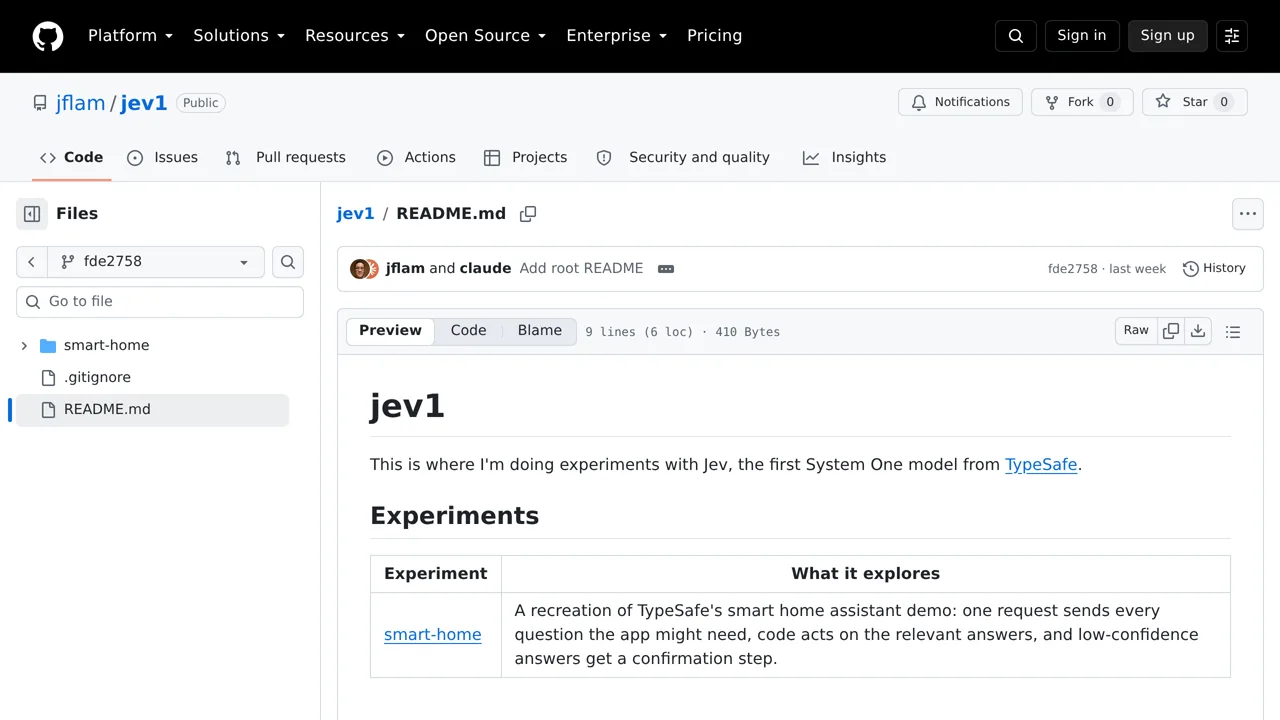Open the commit History
Screen dimensions: 1280x720
pyautogui.click(x=1214, y=269)
